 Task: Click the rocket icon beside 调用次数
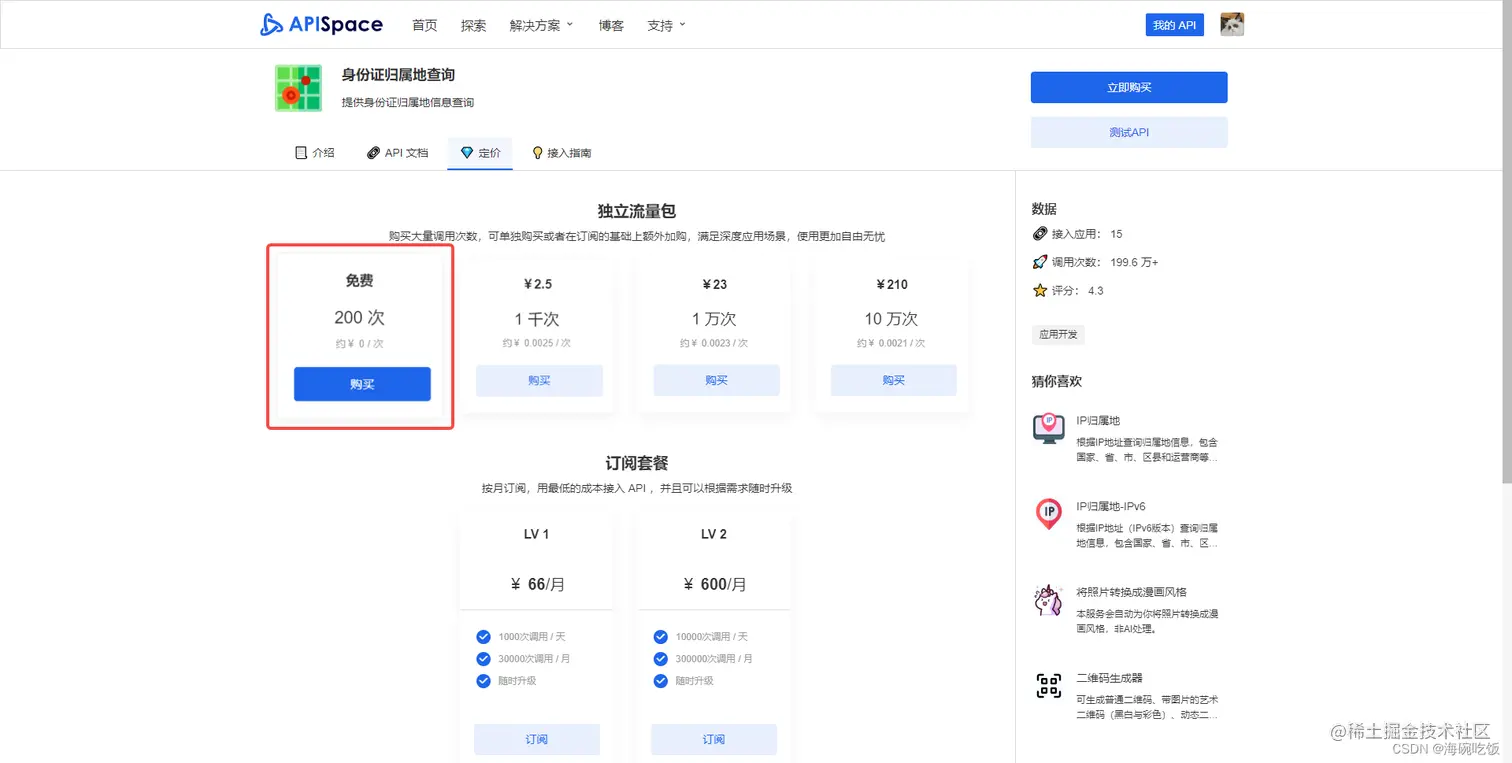tap(1040, 262)
